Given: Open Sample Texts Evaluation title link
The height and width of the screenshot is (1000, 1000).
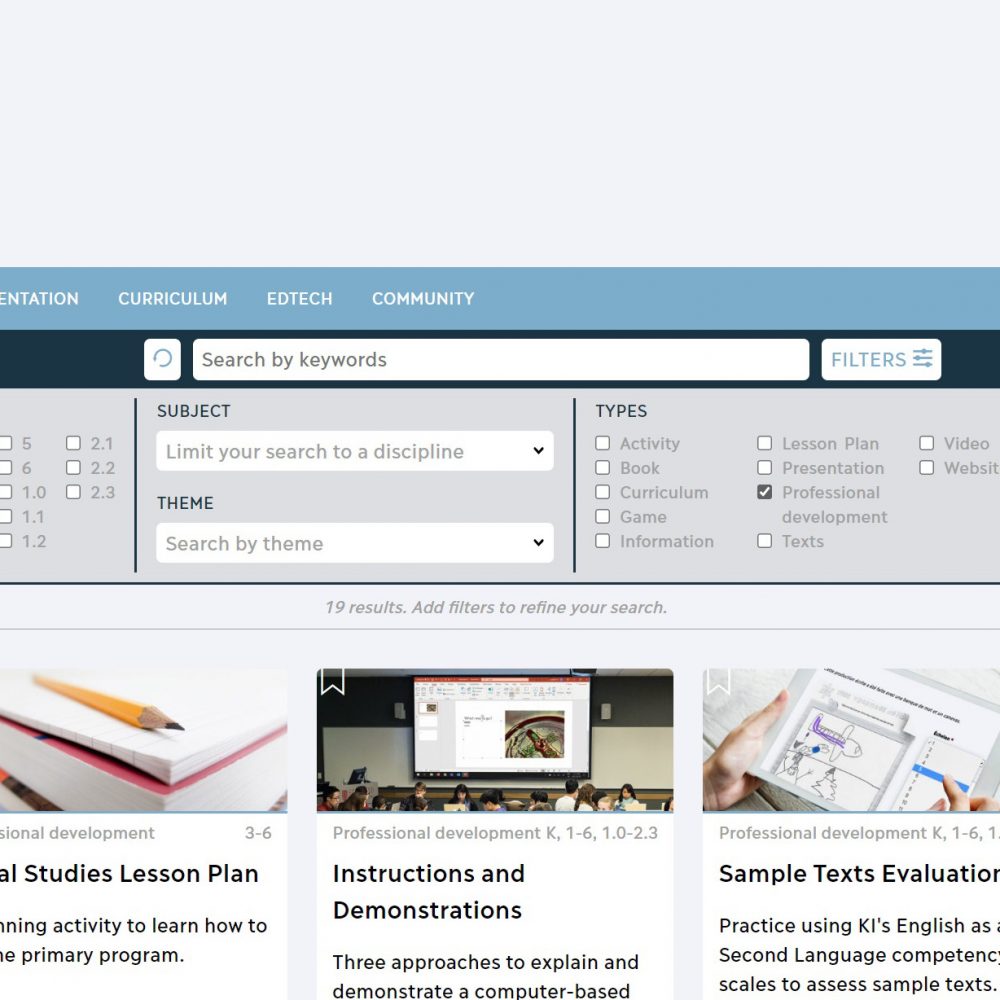Looking at the screenshot, I should [859, 874].
